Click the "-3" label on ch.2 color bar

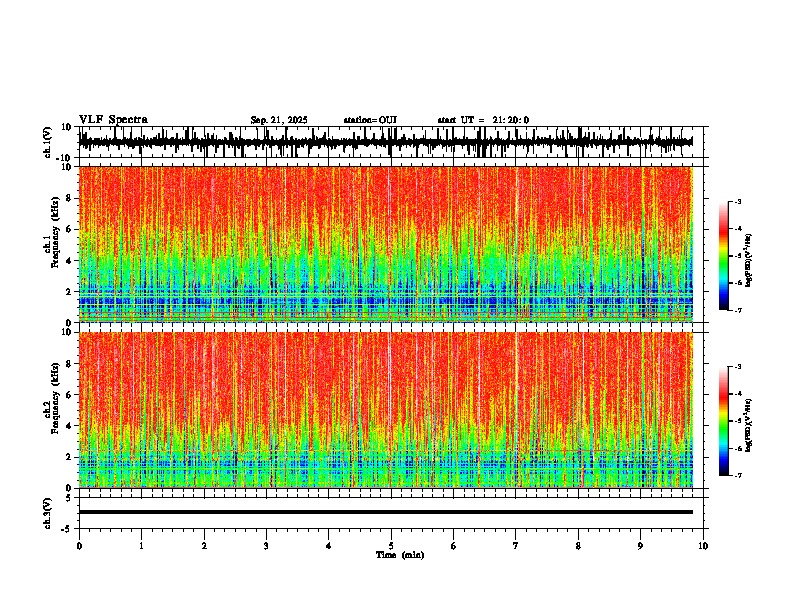[737, 367]
